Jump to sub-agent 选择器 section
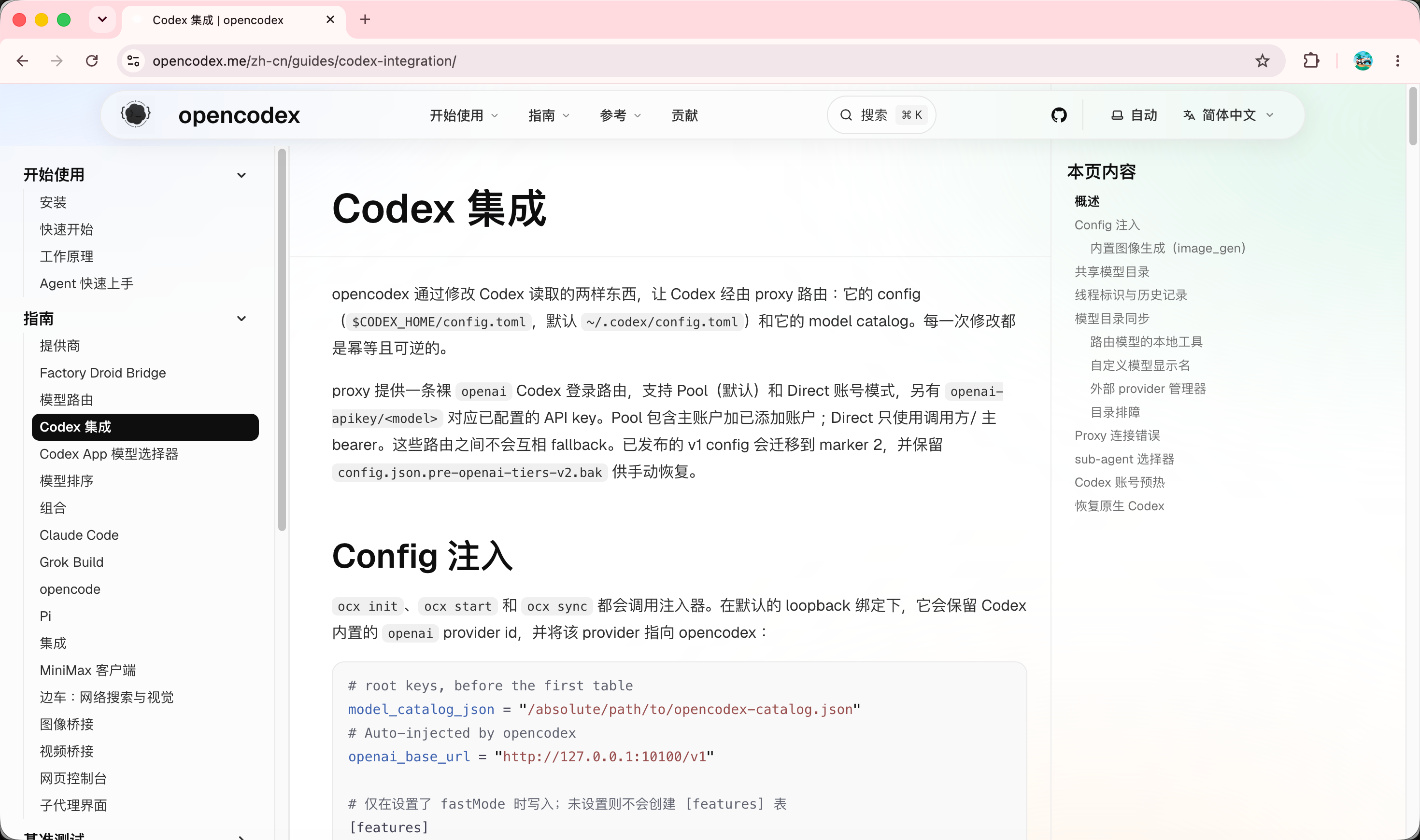 1124,460
